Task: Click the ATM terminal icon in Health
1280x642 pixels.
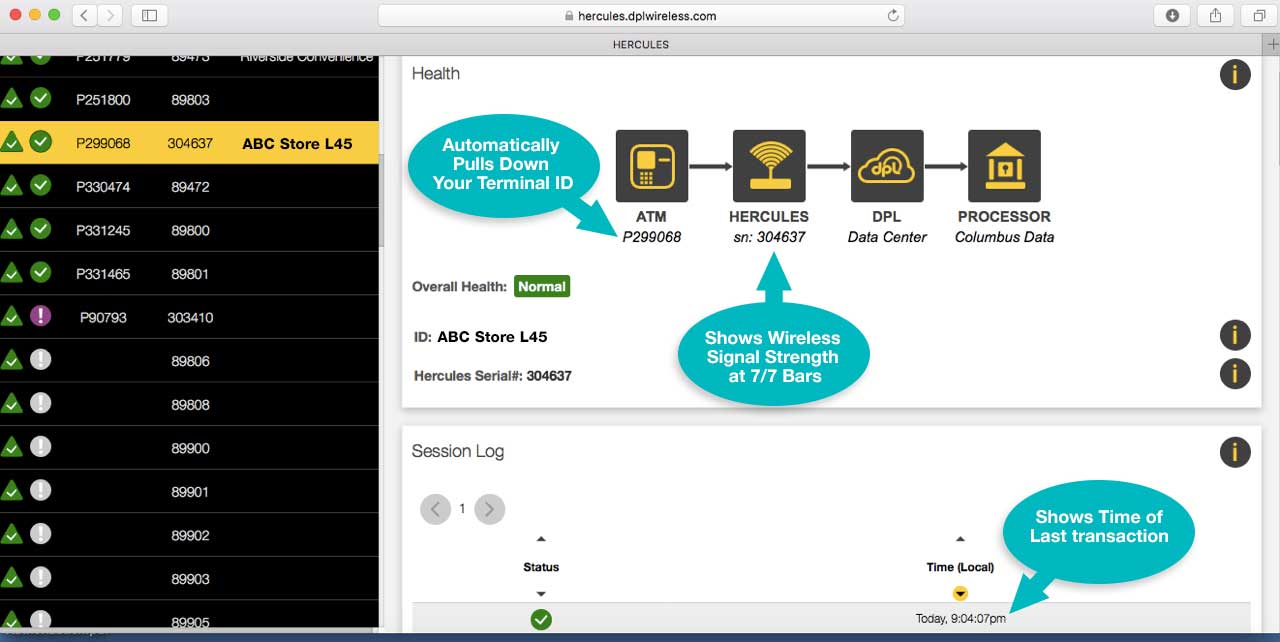Action: [652, 166]
